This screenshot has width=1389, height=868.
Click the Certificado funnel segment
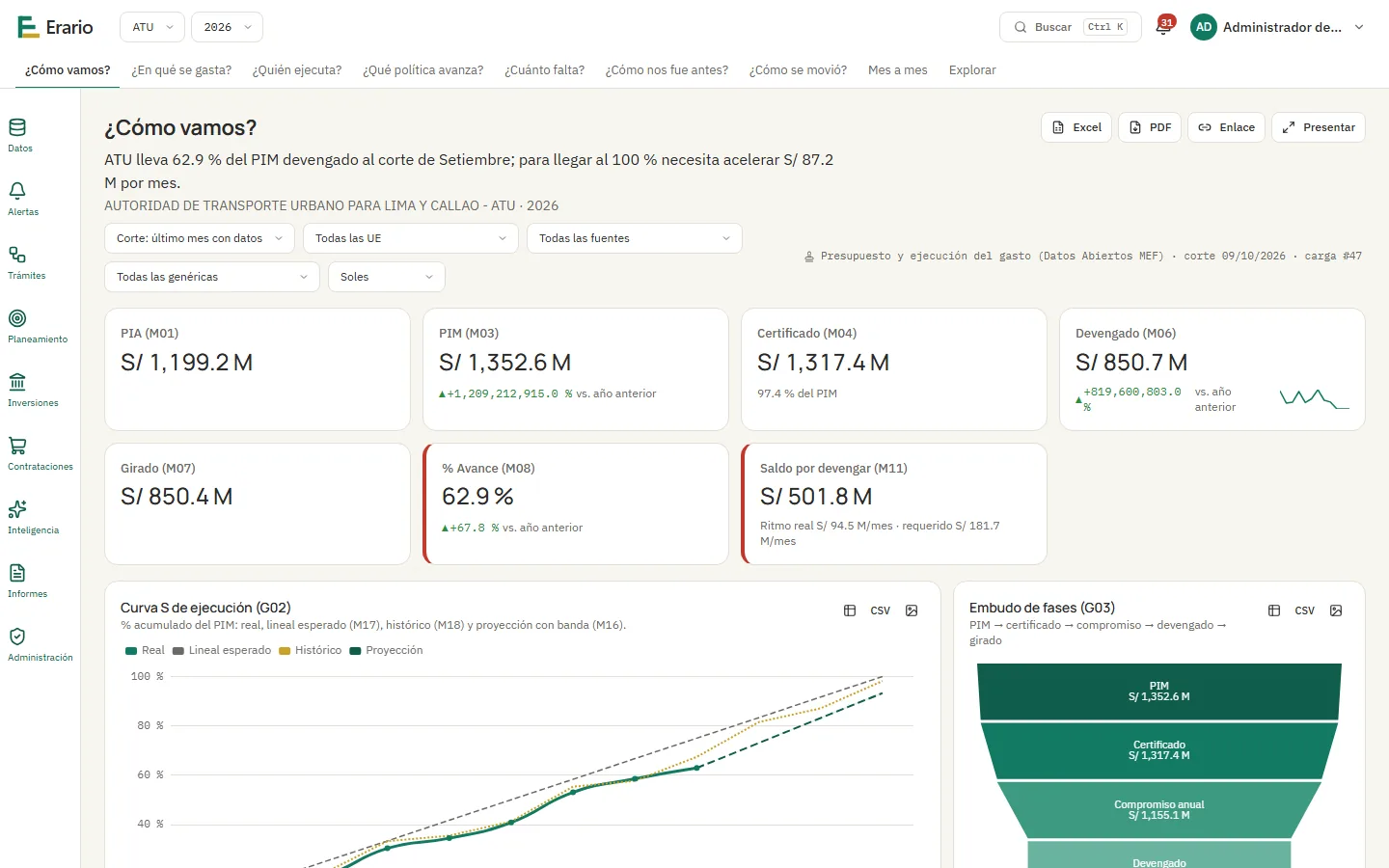(x=1159, y=750)
